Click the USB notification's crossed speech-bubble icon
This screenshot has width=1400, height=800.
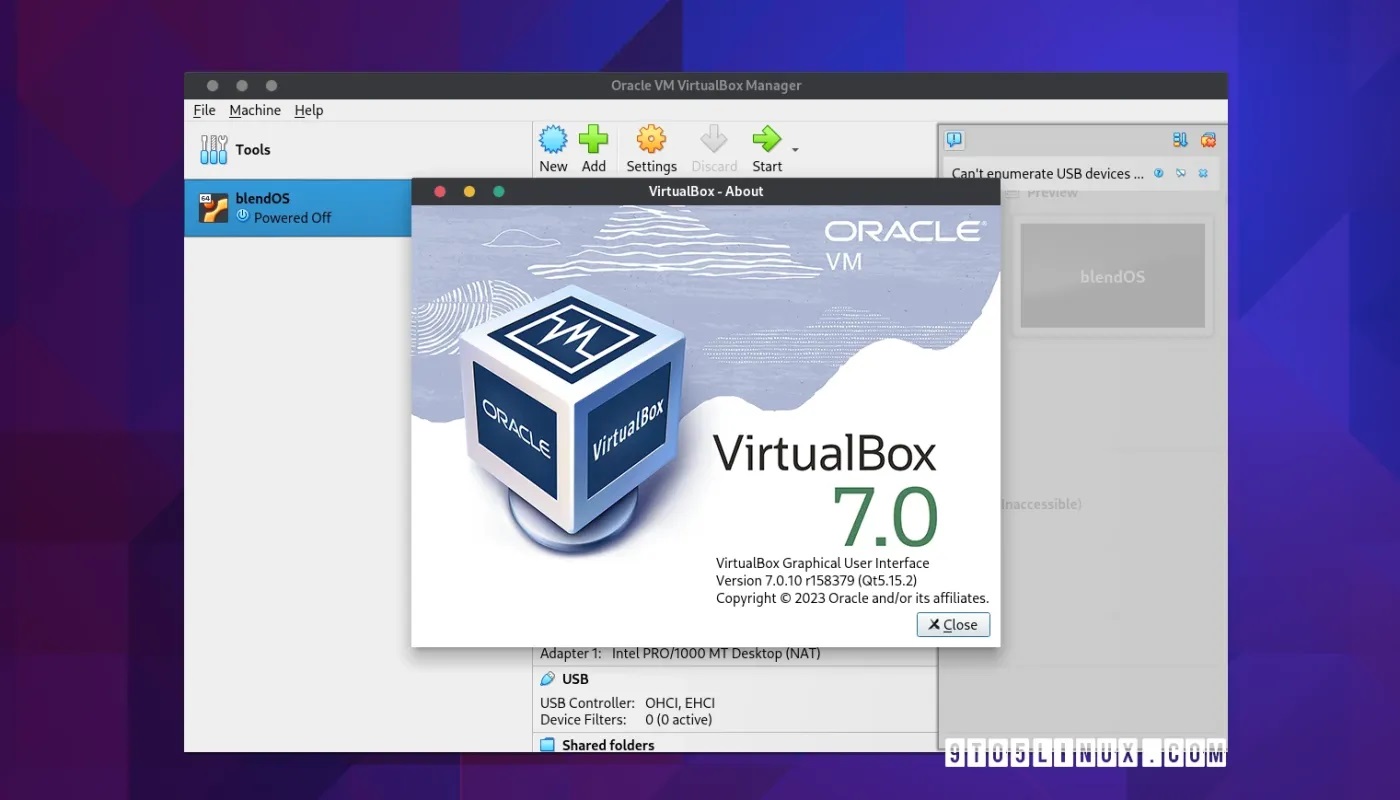1181,173
